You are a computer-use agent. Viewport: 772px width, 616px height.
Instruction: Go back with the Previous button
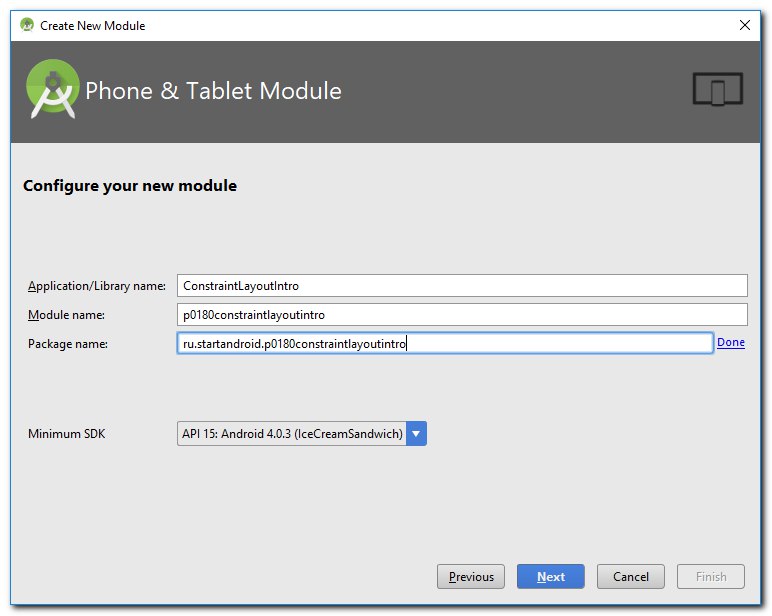(471, 577)
